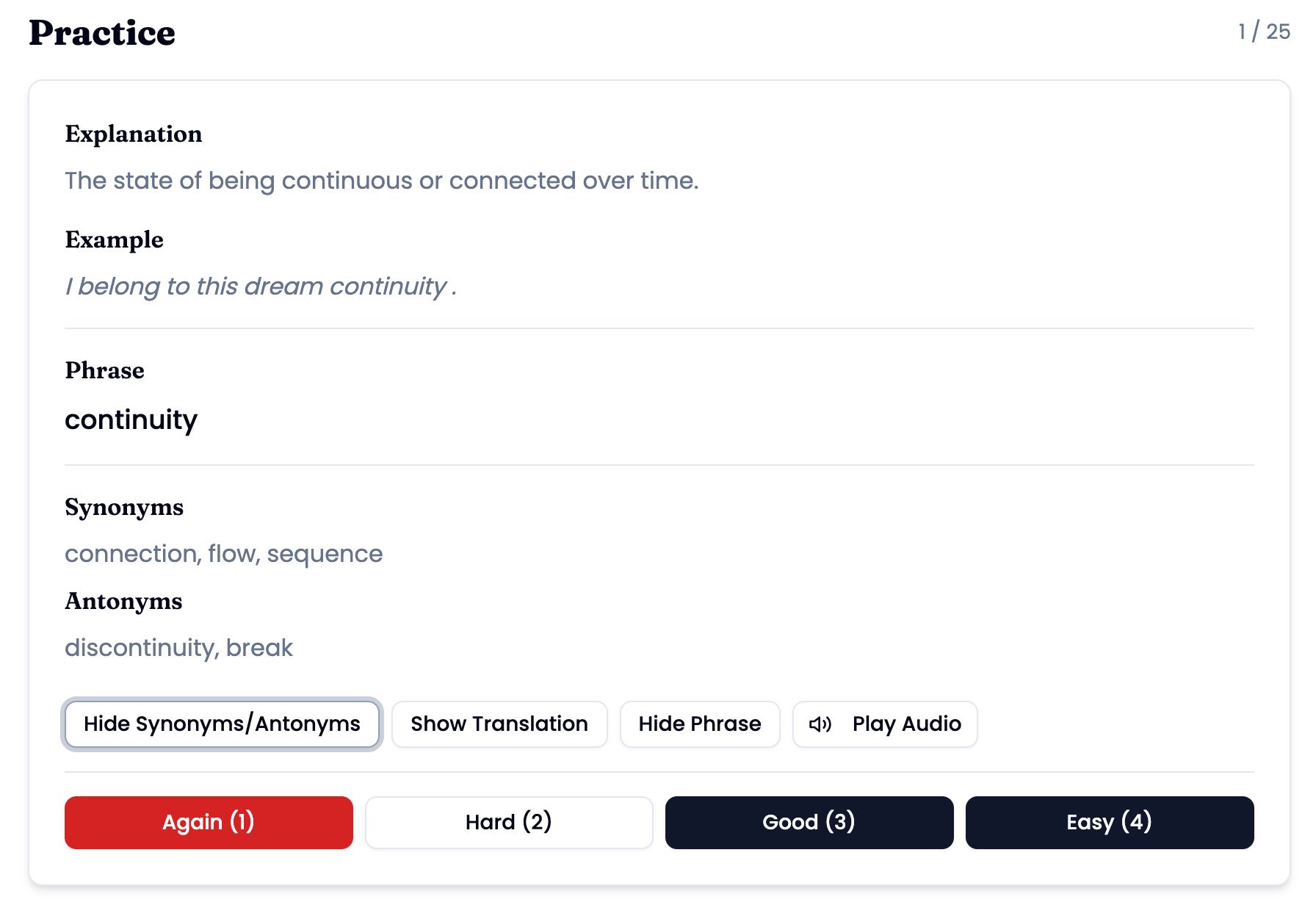Click the synonyms list "connection, flow, sequence"
This screenshot has height=905, width=1316.
(x=223, y=554)
